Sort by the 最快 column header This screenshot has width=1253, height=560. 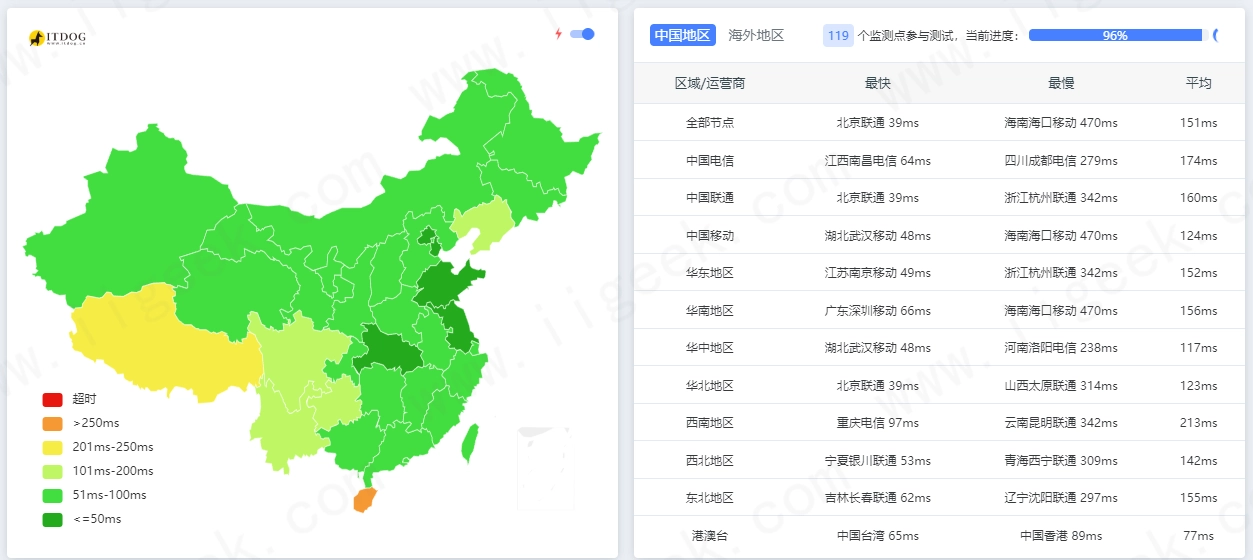coord(877,83)
